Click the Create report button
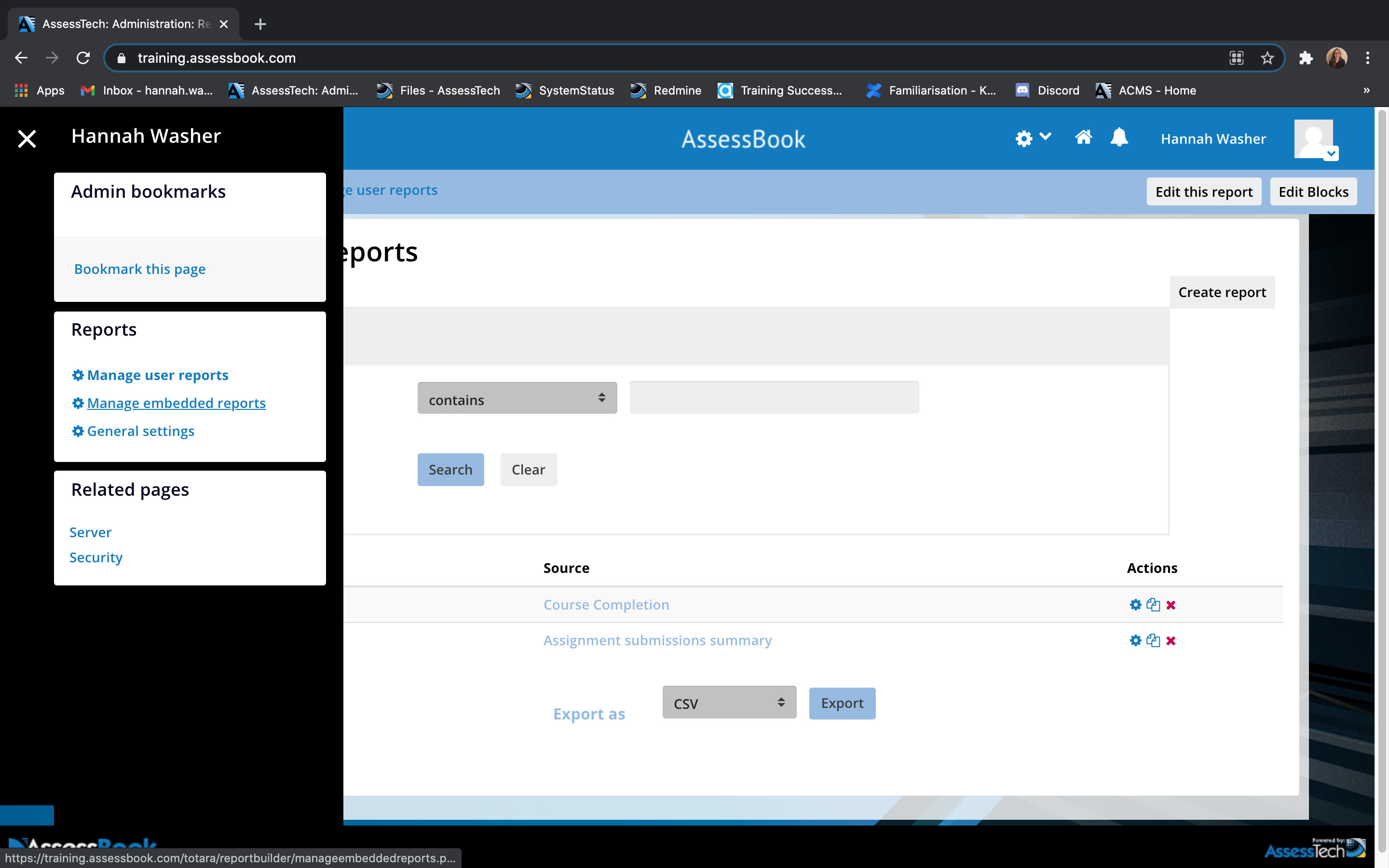This screenshot has width=1389, height=868. 1223,292
